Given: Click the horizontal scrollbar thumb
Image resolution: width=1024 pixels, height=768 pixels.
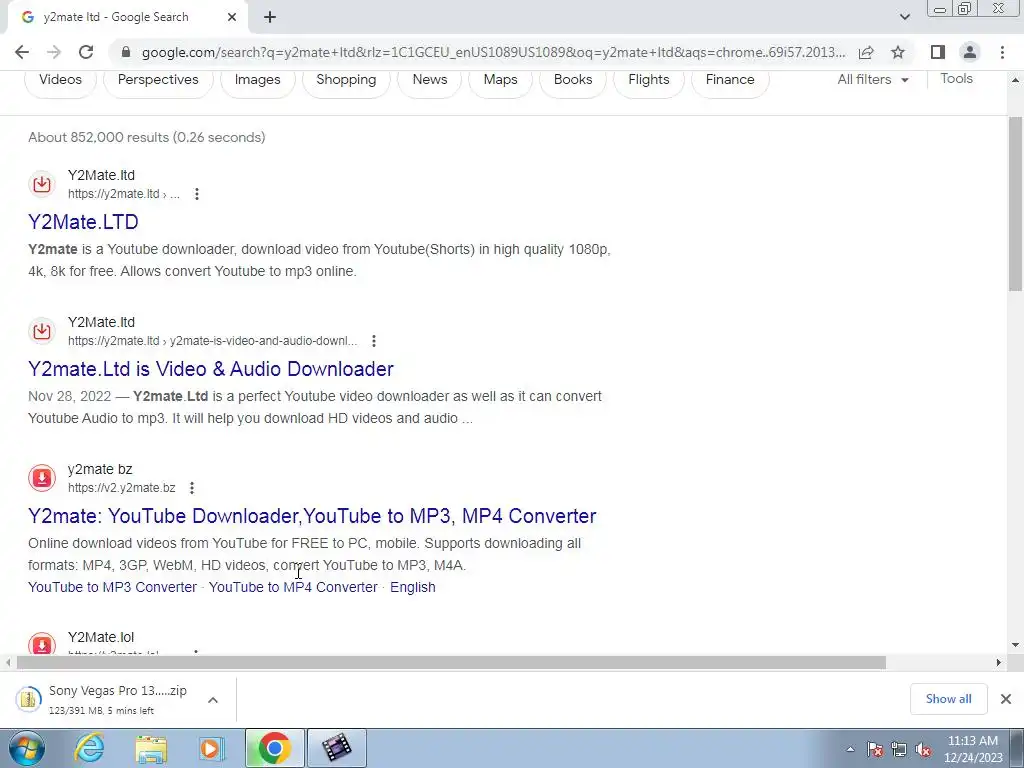Looking at the screenshot, I should coord(451,662).
